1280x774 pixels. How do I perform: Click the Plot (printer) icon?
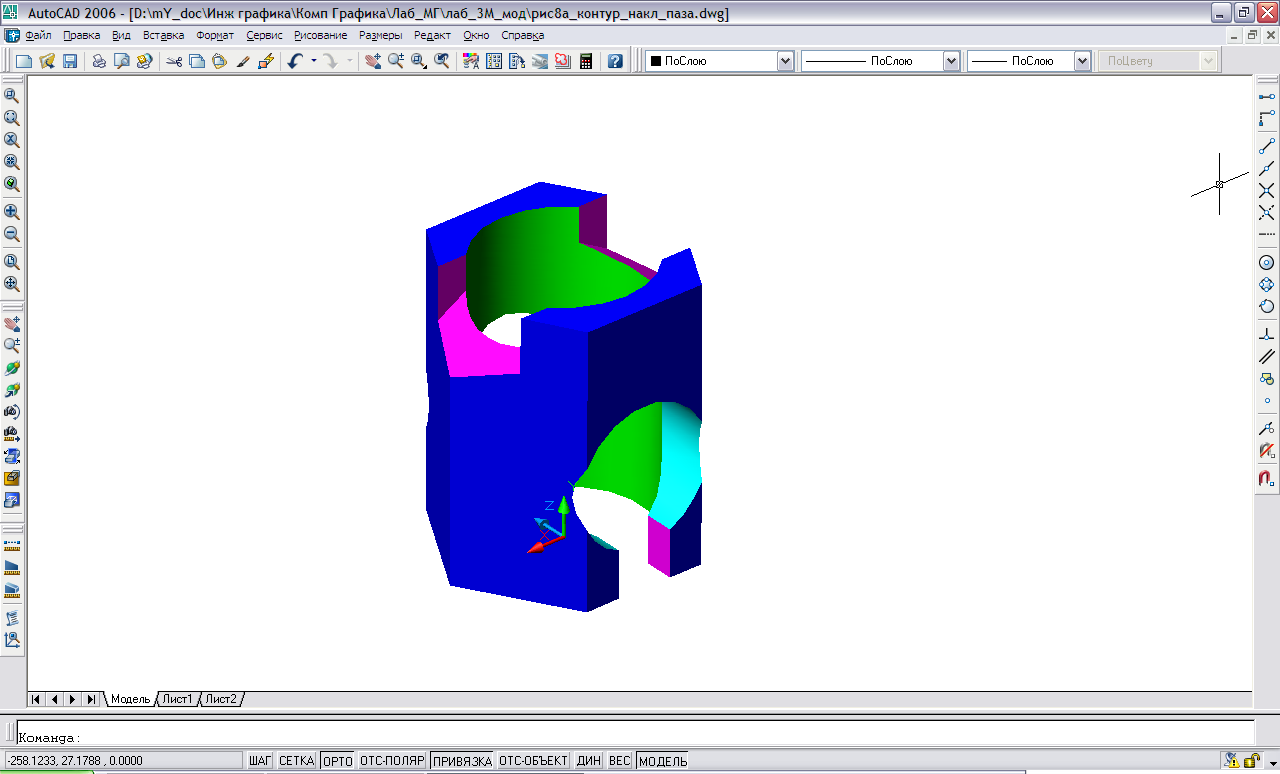99,61
